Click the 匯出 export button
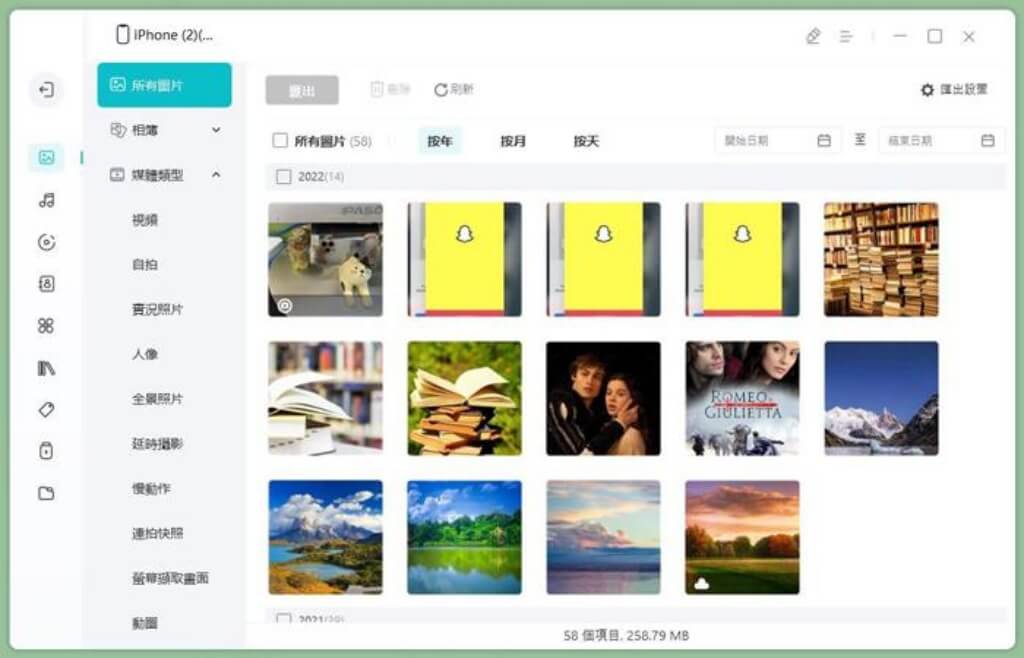Viewport: 1024px width, 658px height. click(x=302, y=90)
